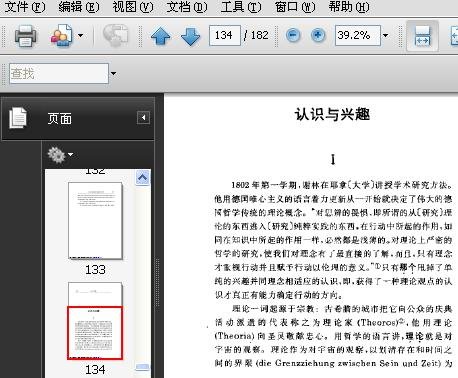The image size is (458, 378).
Task: Click the thumbnail label 134
Action: 95,370
